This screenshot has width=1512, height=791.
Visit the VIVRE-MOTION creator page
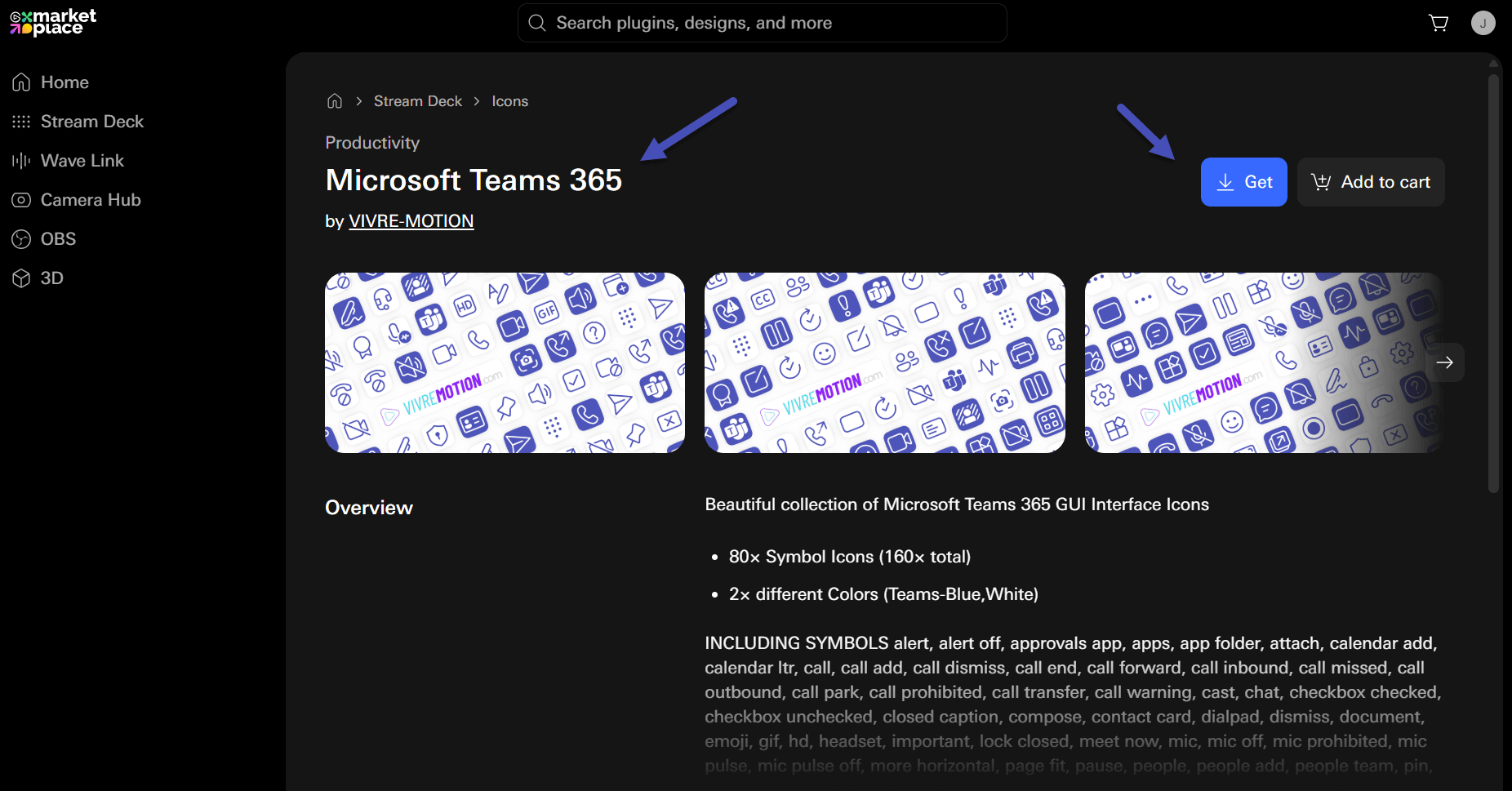tap(411, 220)
